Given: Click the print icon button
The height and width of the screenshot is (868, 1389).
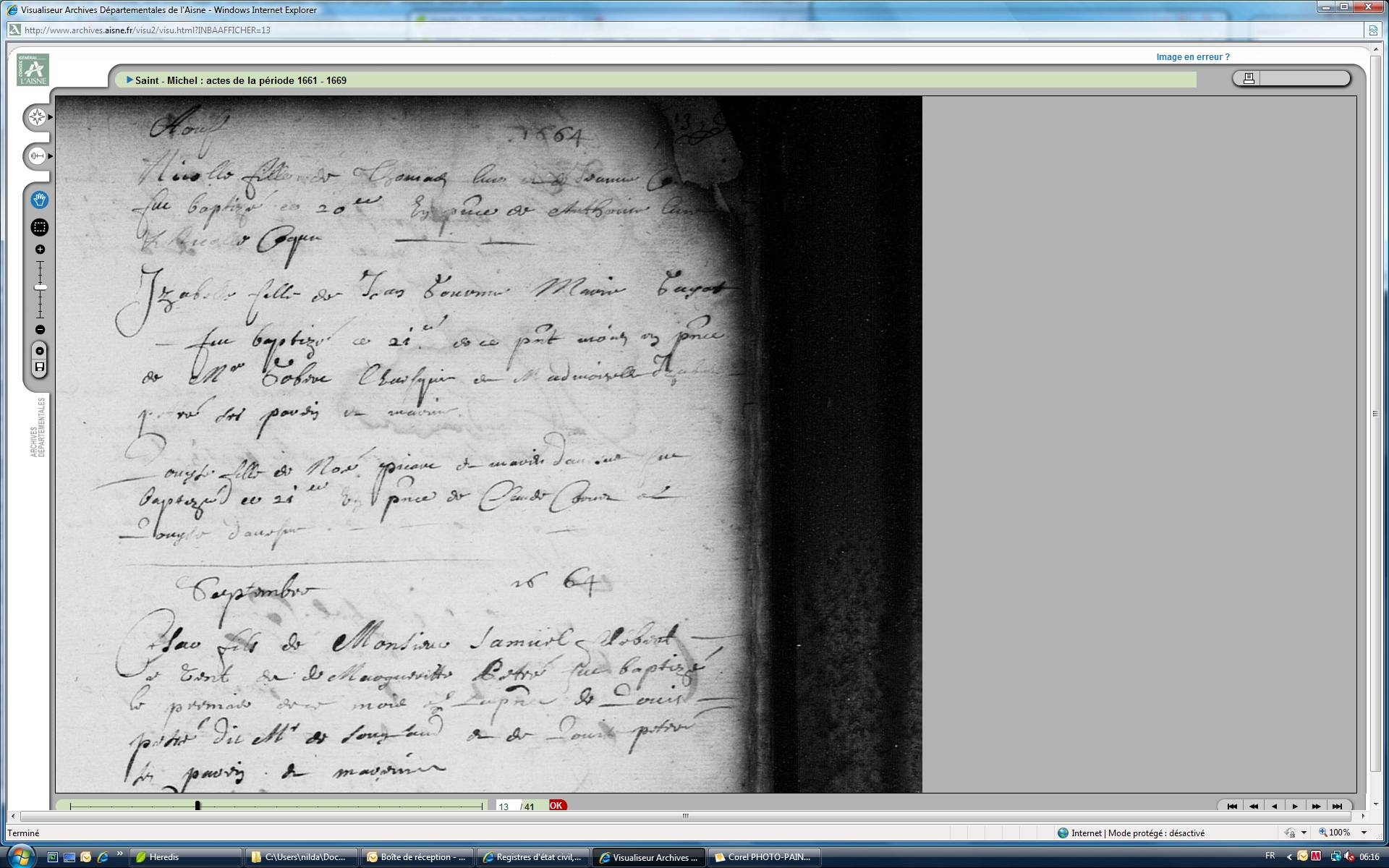Looking at the screenshot, I should 1248,78.
